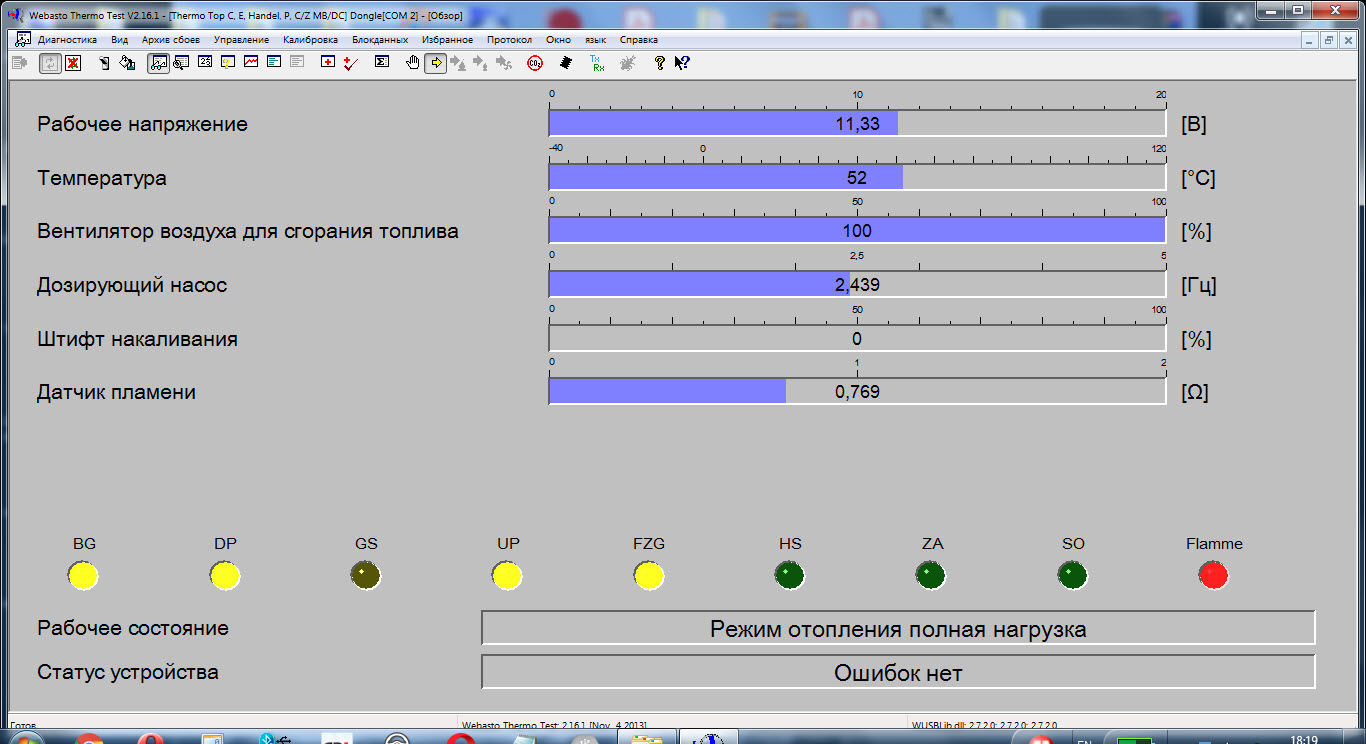Click the red Flamme indicator lamp
Image resolution: width=1366 pixels, height=744 pixels.
point(1213,576)
